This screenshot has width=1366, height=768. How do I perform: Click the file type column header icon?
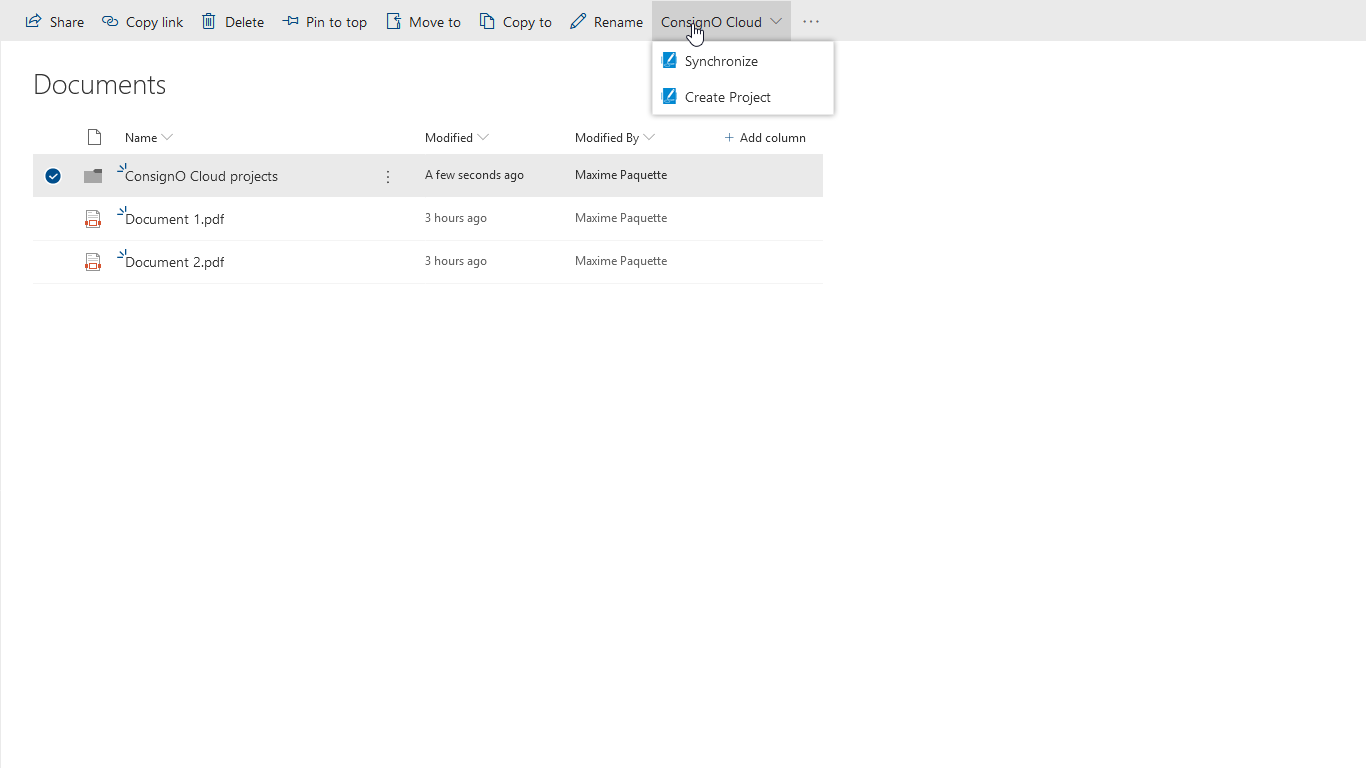pyautogui.click(x=94, y=137)
